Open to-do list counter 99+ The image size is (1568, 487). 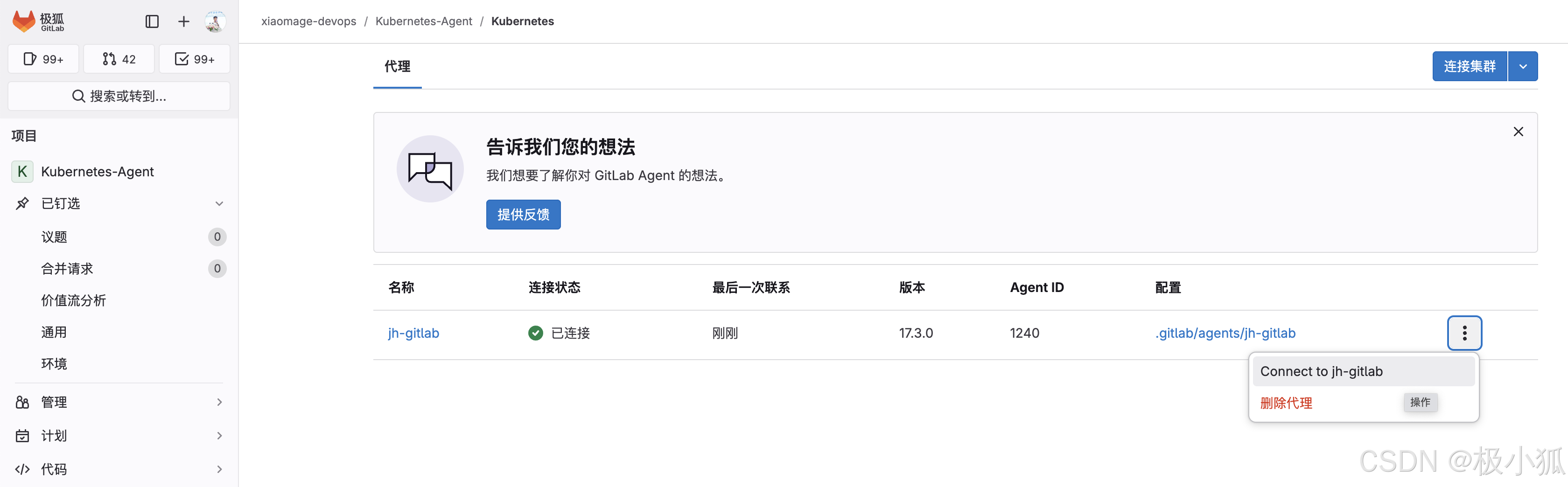point(195,59)
